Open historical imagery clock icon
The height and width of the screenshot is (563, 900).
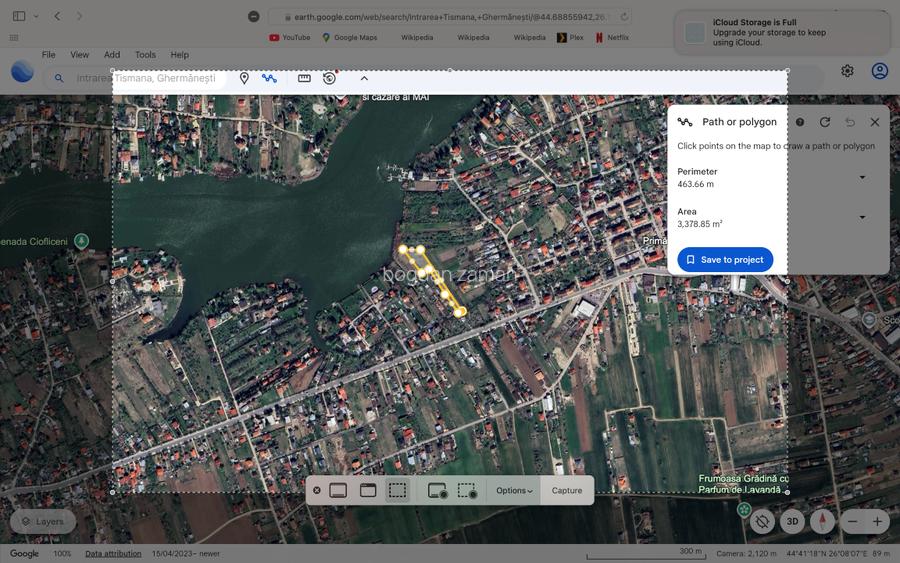[x=329, y=78]
